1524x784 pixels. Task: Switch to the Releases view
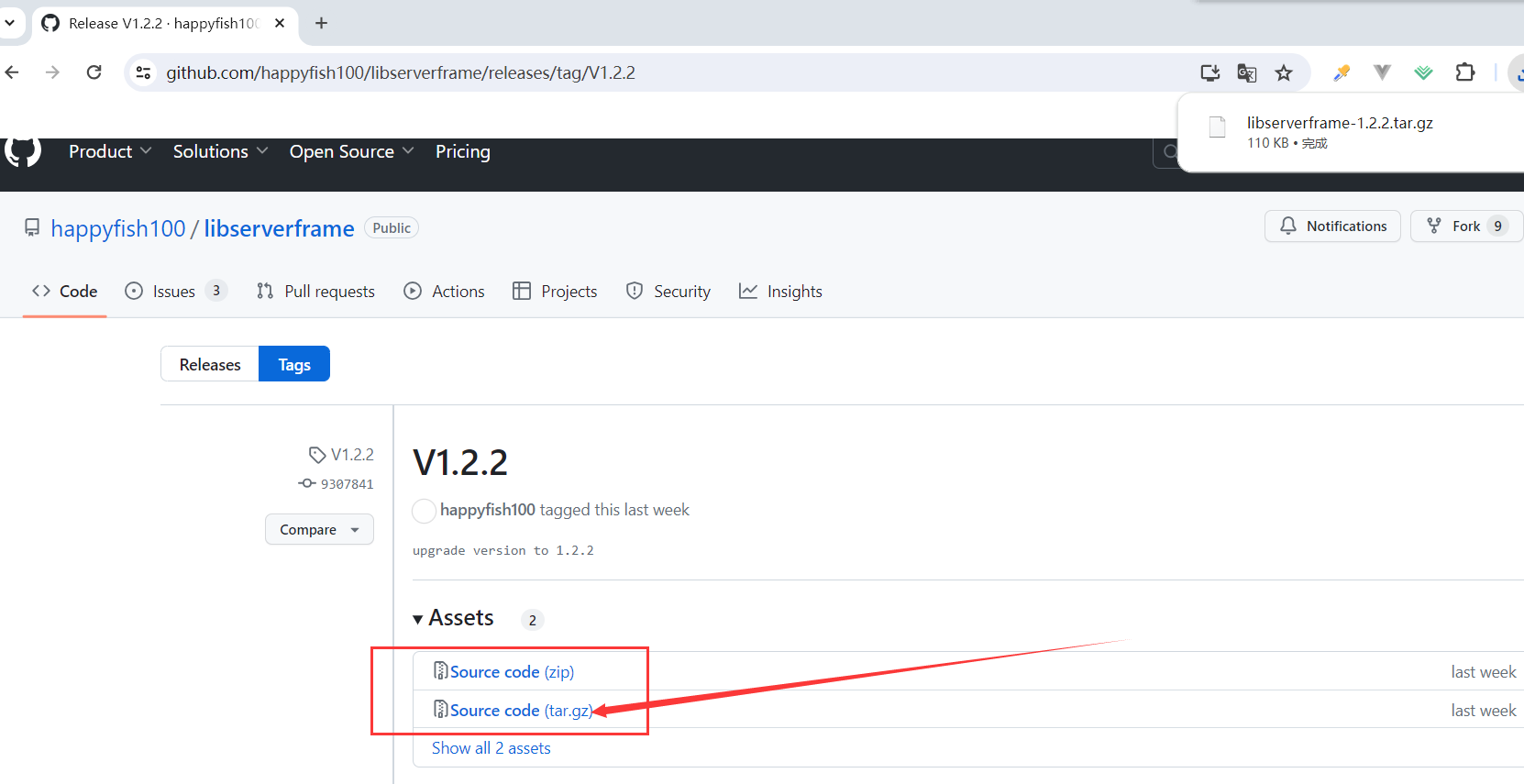click(x=210, y=364)
